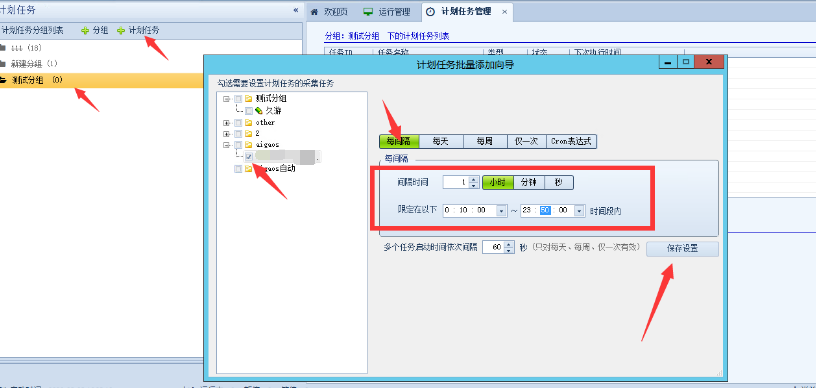Expand the tree node named 2
This screenshot has width=816, height=388.
pos(226,134)
